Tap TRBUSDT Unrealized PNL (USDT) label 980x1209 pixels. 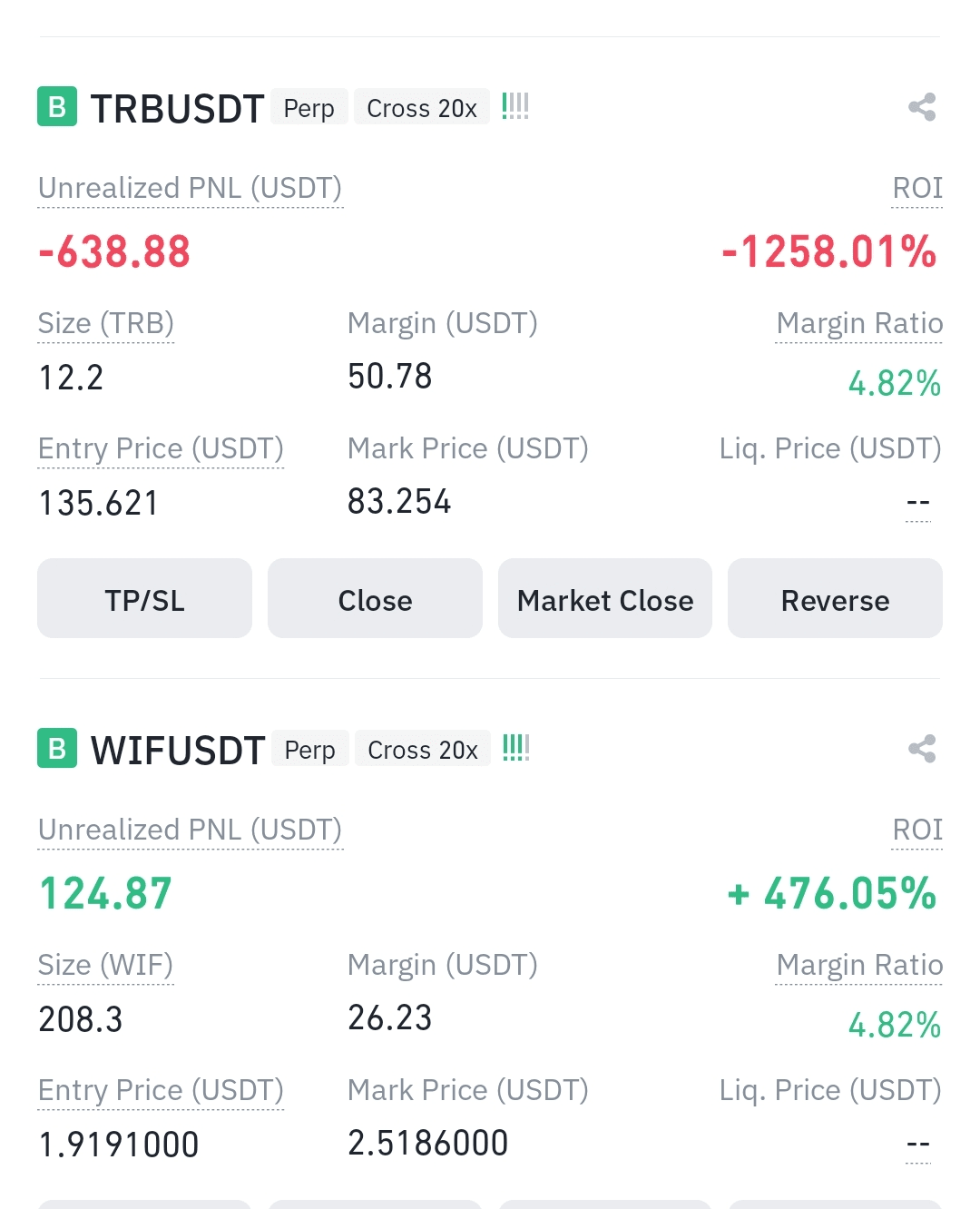coord(190,188)
